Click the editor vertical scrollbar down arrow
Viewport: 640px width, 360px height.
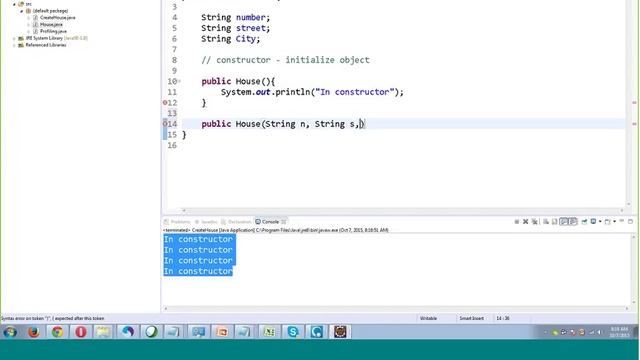coord(629,204)
